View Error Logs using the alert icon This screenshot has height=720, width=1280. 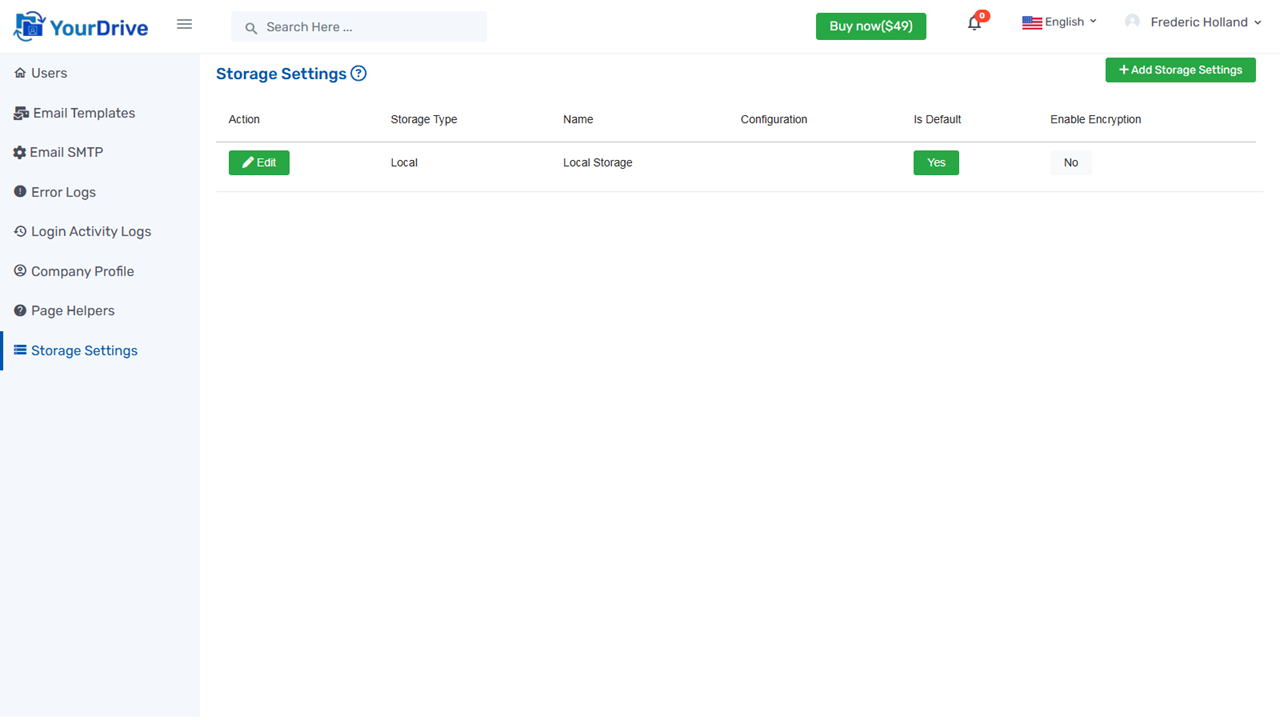pyautogui.click(x=19, y=191)
